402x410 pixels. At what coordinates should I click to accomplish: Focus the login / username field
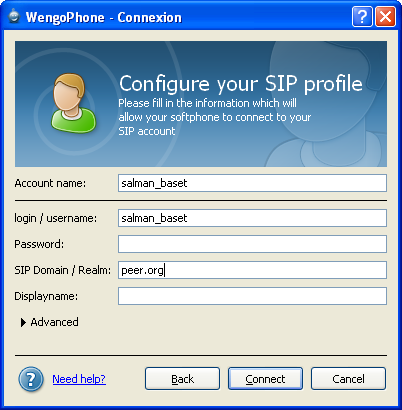(252, 218)
